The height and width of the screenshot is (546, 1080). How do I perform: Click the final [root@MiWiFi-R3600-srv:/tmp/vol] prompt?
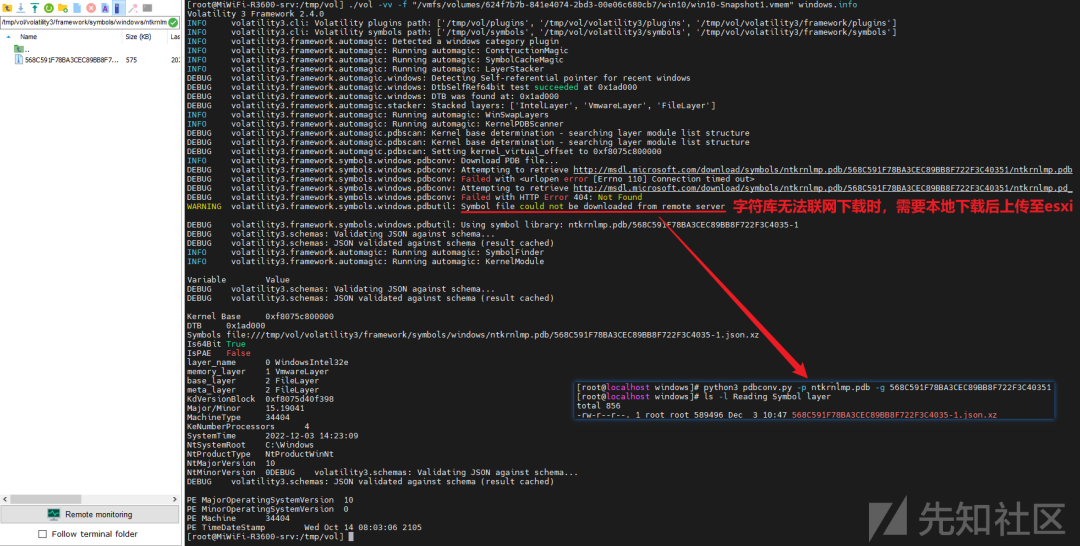(x=265, y=536)
